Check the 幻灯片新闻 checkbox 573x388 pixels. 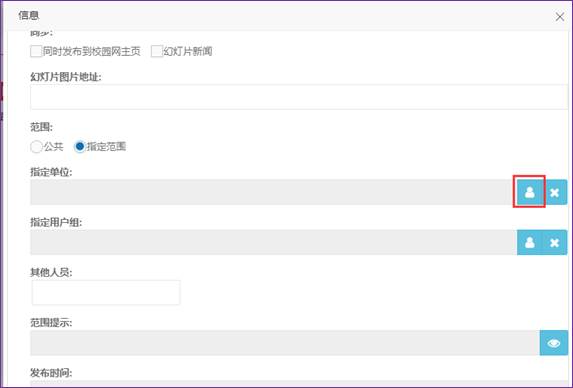click(157, 51)
